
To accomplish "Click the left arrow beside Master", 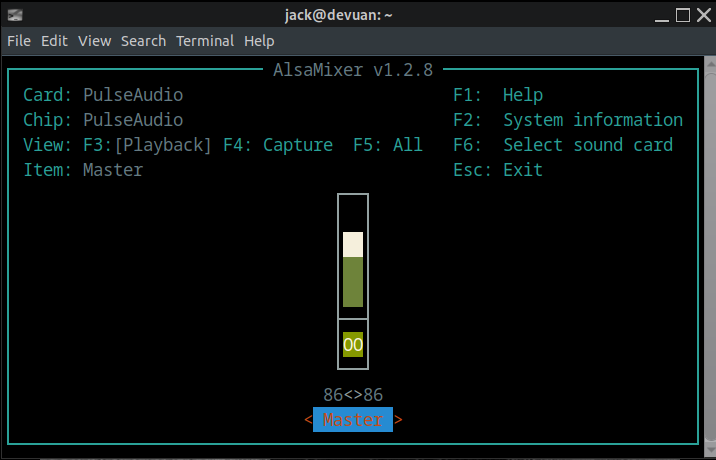I will 308,420.
